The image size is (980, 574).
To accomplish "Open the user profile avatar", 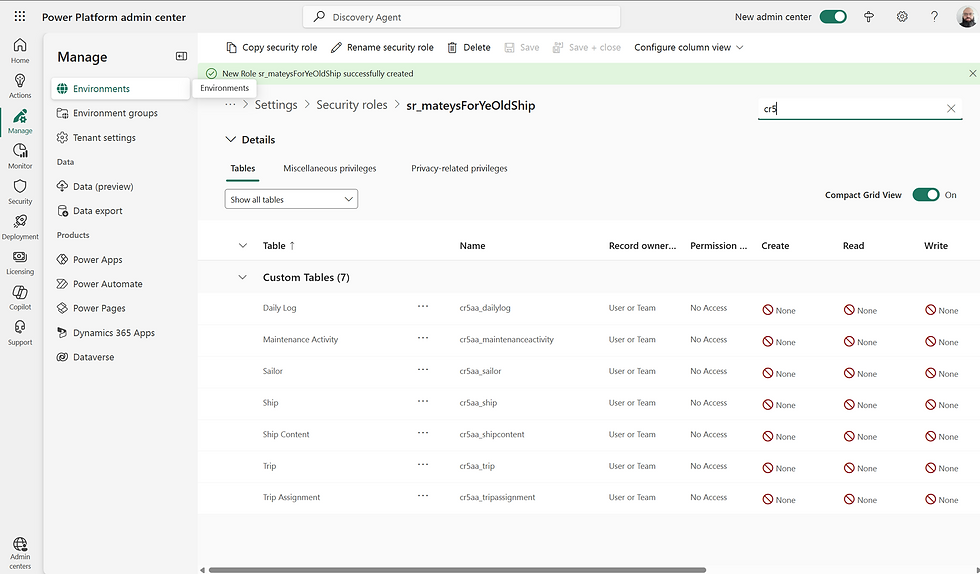I will (967, 17).
